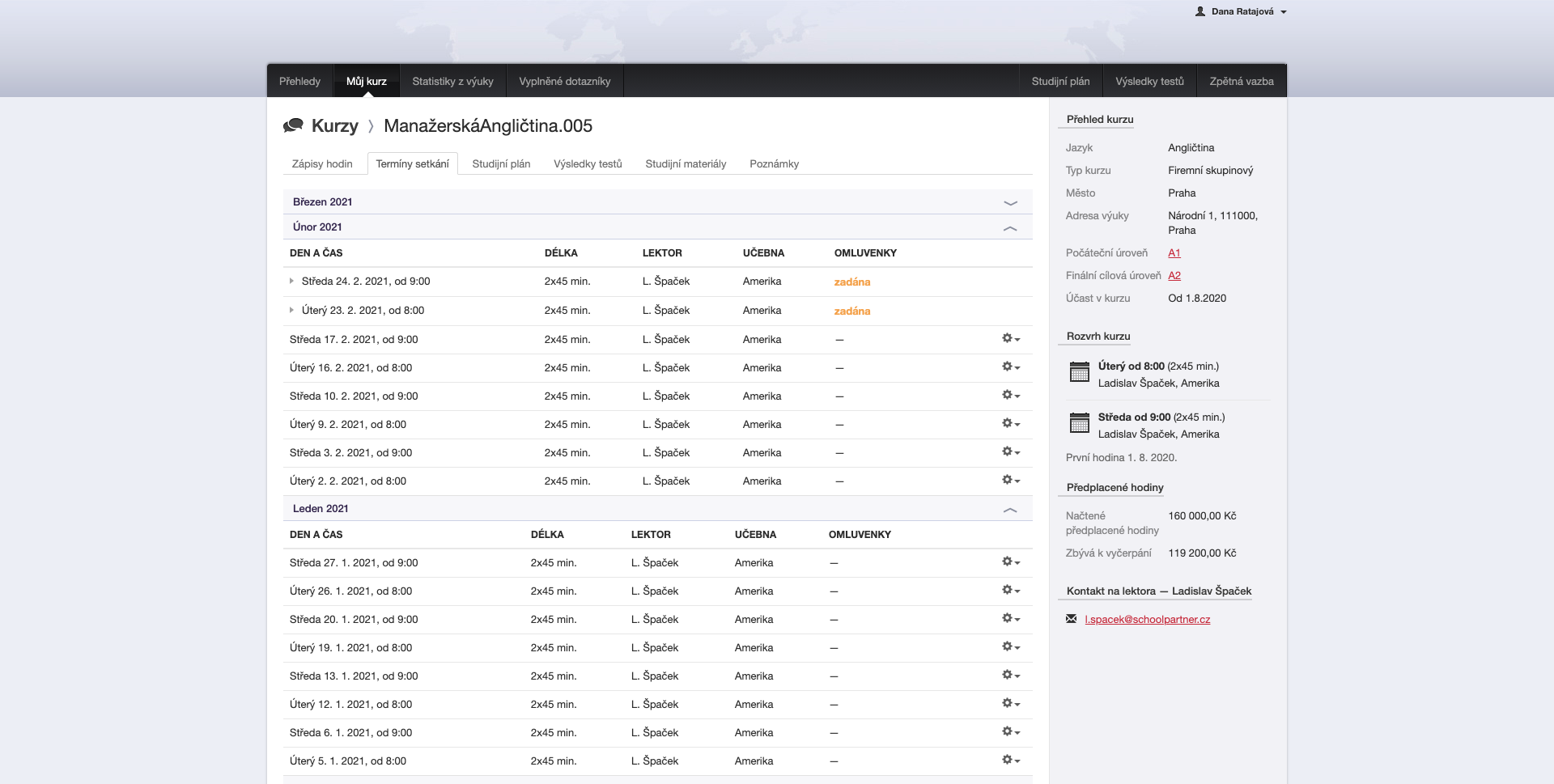Image resolution: width=1554 pixels, height=784 pixels.
Task: Collapse the Únor 2021 section
Action: click(x=1010, y=228)
